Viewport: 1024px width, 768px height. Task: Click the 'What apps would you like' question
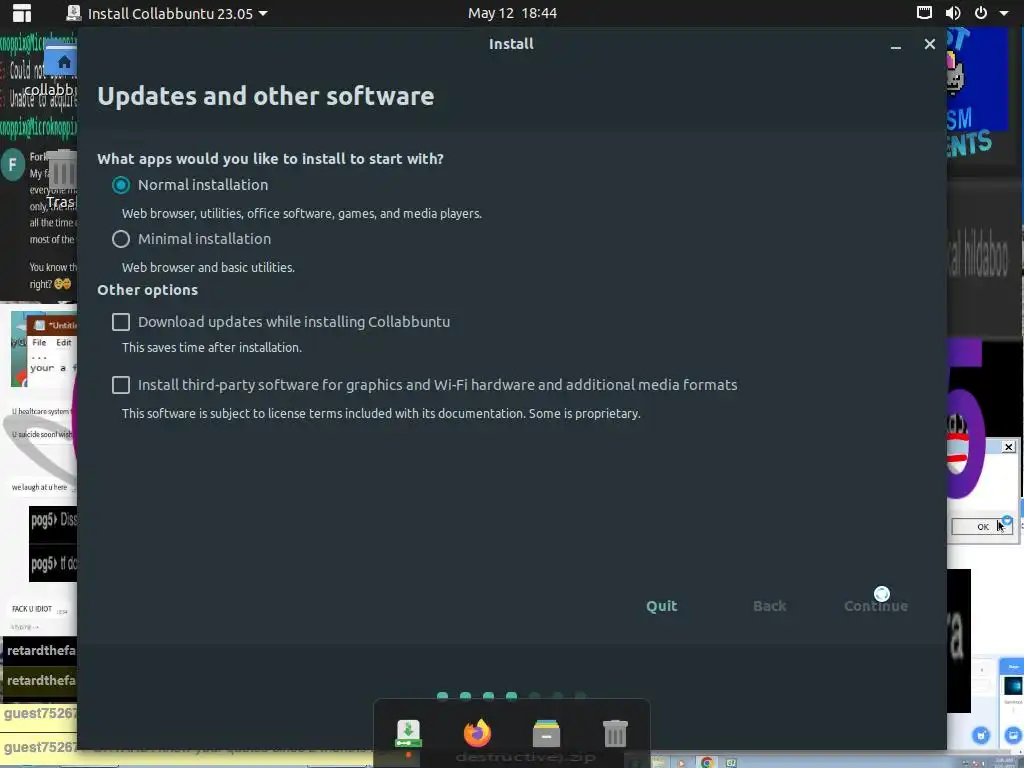(270, 159)
